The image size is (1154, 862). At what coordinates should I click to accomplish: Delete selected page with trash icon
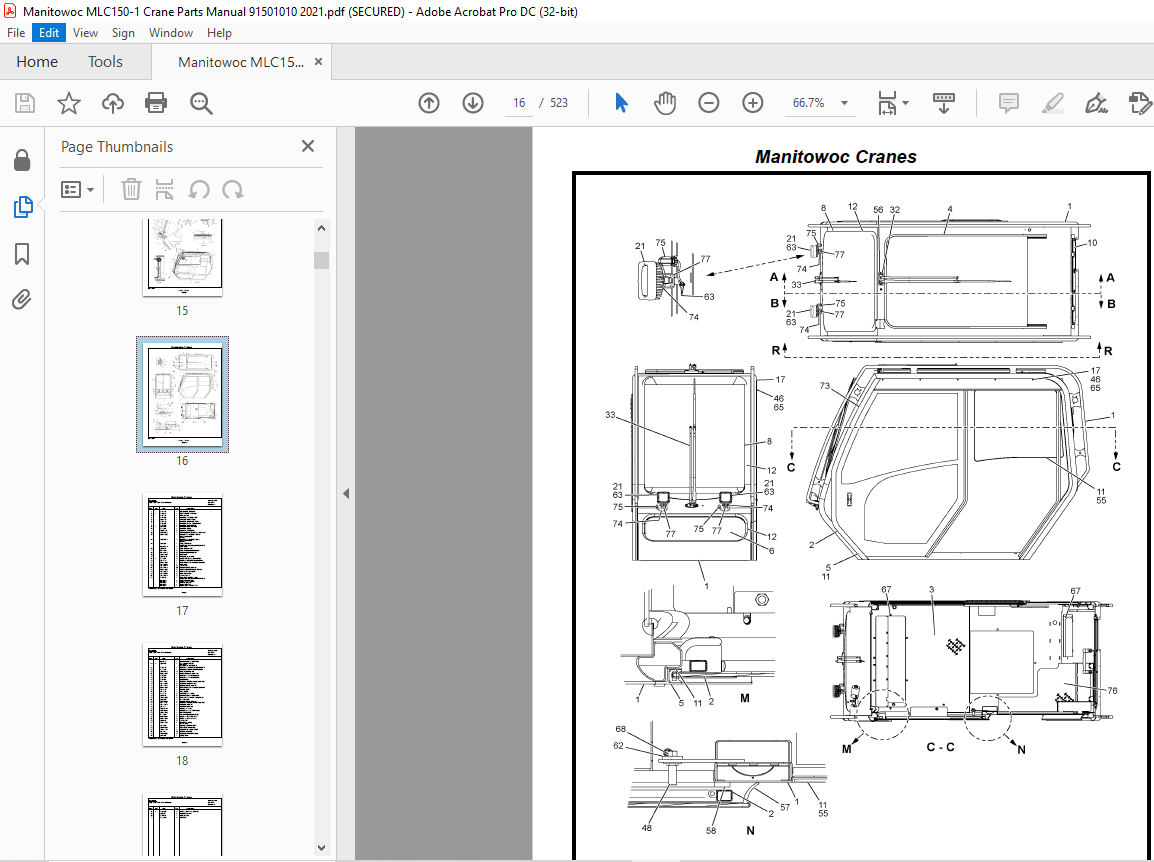point(131,189)
